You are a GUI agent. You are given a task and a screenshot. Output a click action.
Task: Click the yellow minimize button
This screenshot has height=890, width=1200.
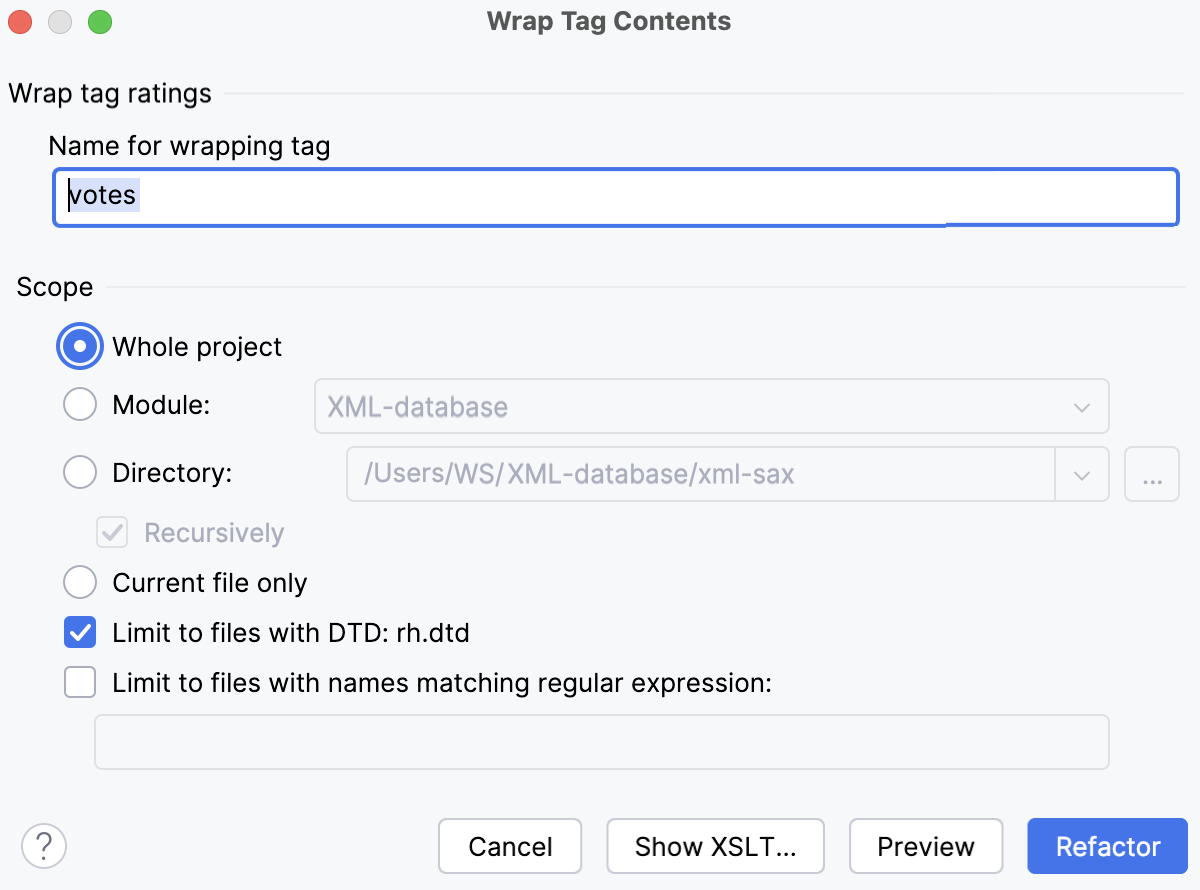click(x=59, y=21)
